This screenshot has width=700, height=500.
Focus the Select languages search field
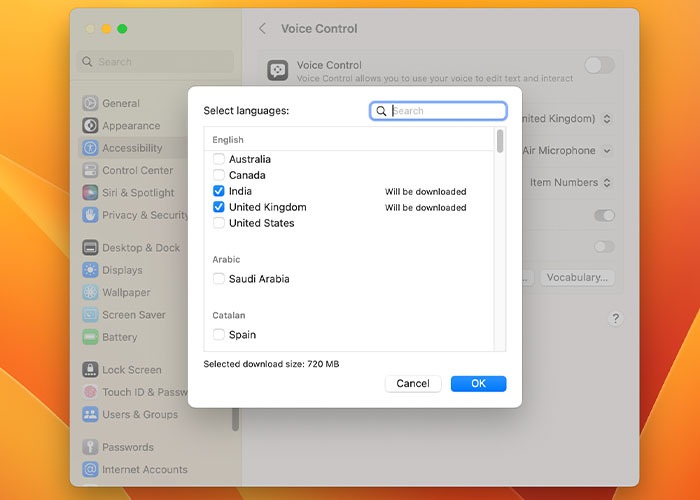click(438, 111)
